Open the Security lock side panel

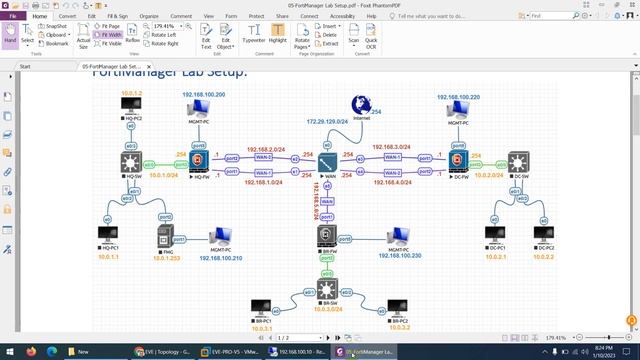coord(7,209)
